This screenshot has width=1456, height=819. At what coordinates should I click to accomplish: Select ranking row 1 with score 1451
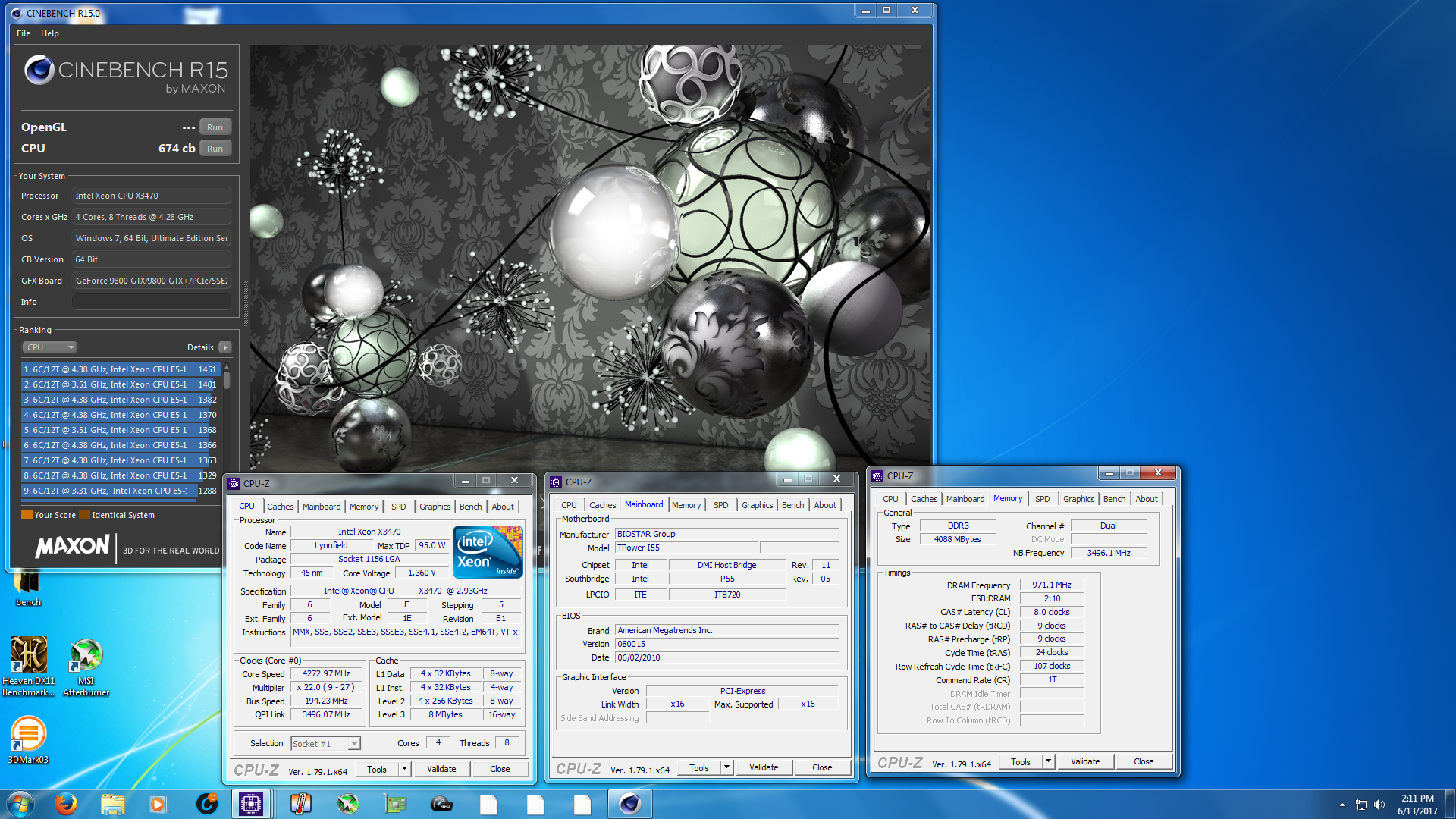[x=121, y=369]
